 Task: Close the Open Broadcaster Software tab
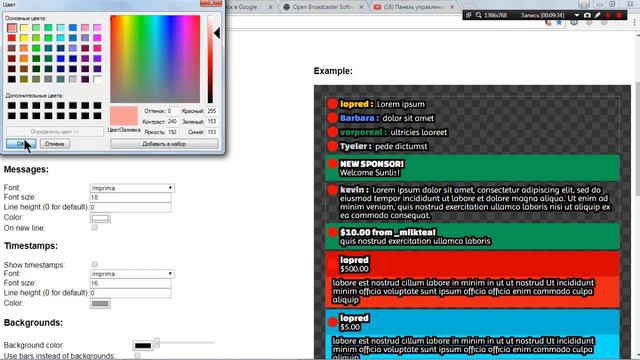click(361, 7)
